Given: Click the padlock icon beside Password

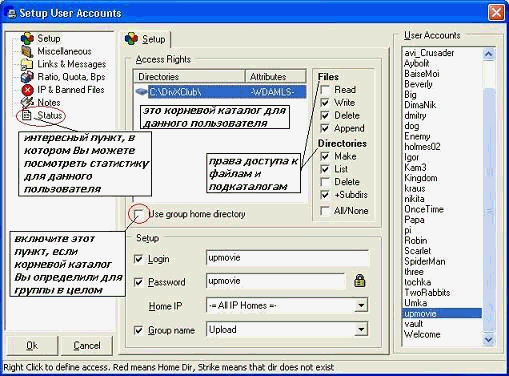Looking at the screenshot, I should (359, 281).
